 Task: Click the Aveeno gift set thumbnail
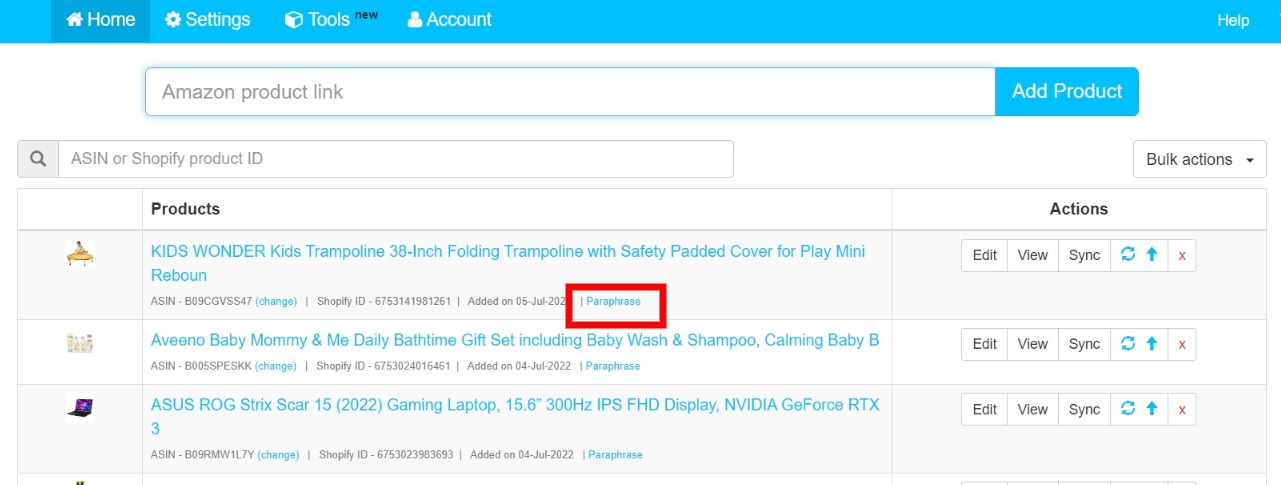tap(80, 344)
